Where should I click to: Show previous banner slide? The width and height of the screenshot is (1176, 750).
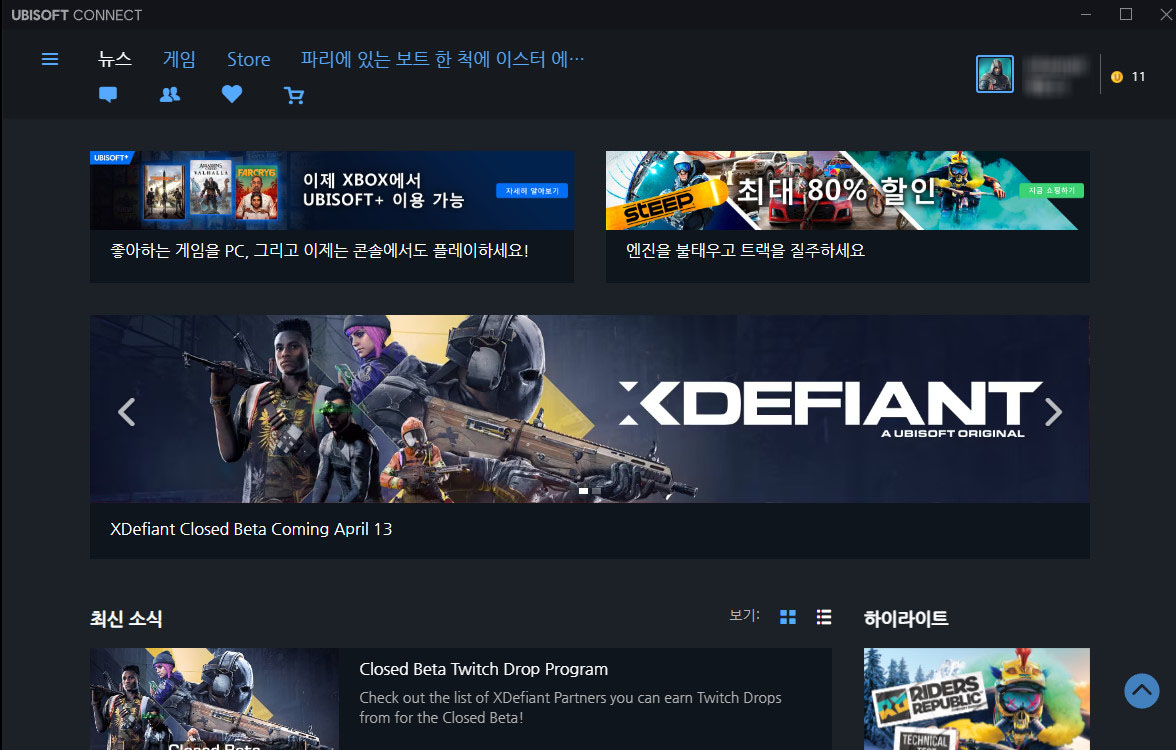pos(127,412)
